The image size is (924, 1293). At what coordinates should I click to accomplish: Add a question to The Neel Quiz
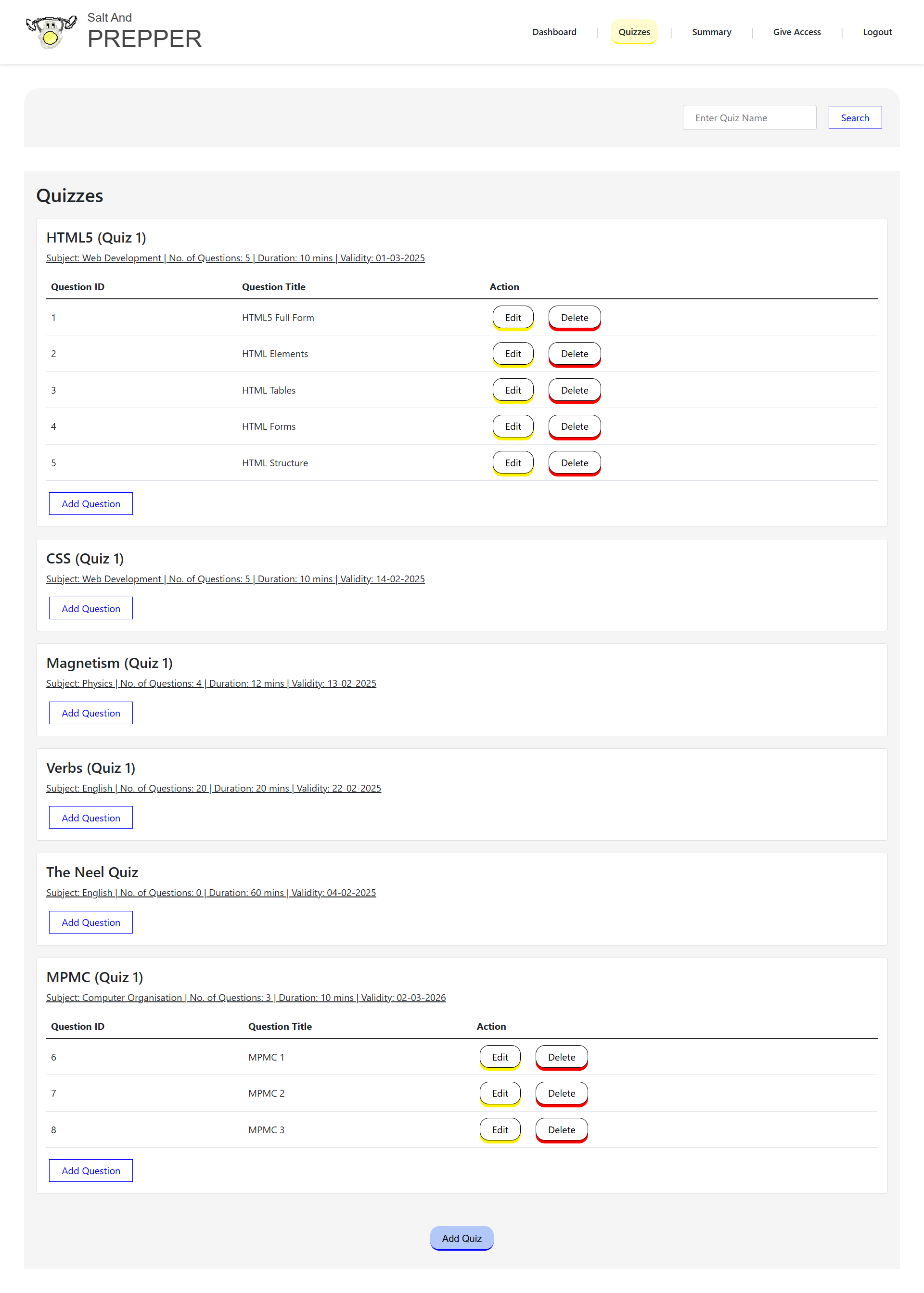point(90,922)
